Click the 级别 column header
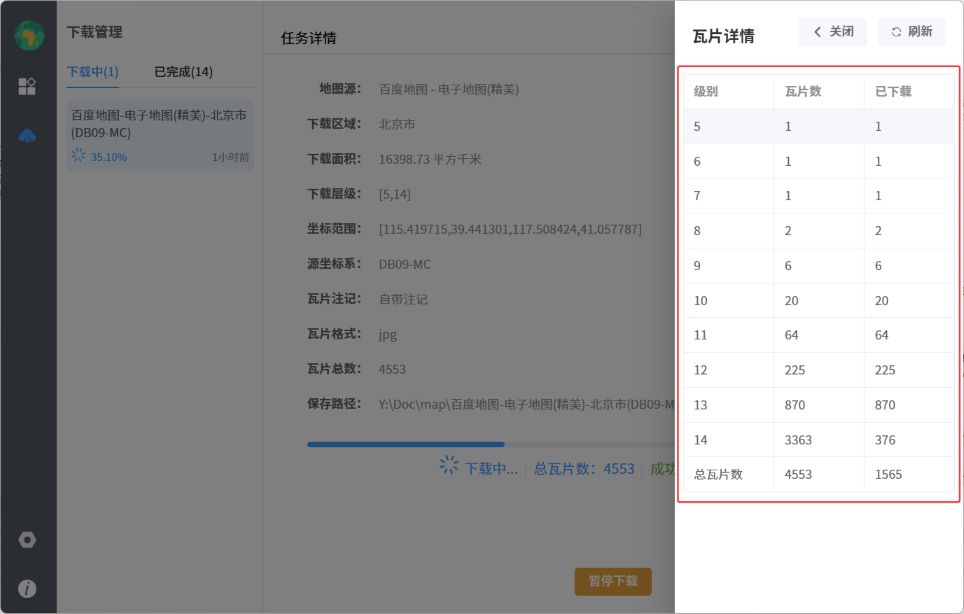Screen dimensions: 964x614 point(706,92)
